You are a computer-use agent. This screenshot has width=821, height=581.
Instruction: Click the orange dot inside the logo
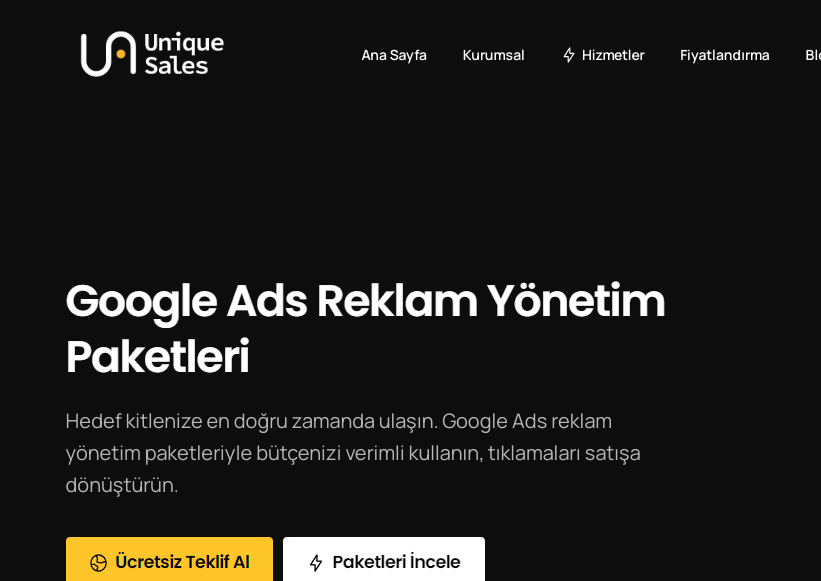click(x=120, y=55)
